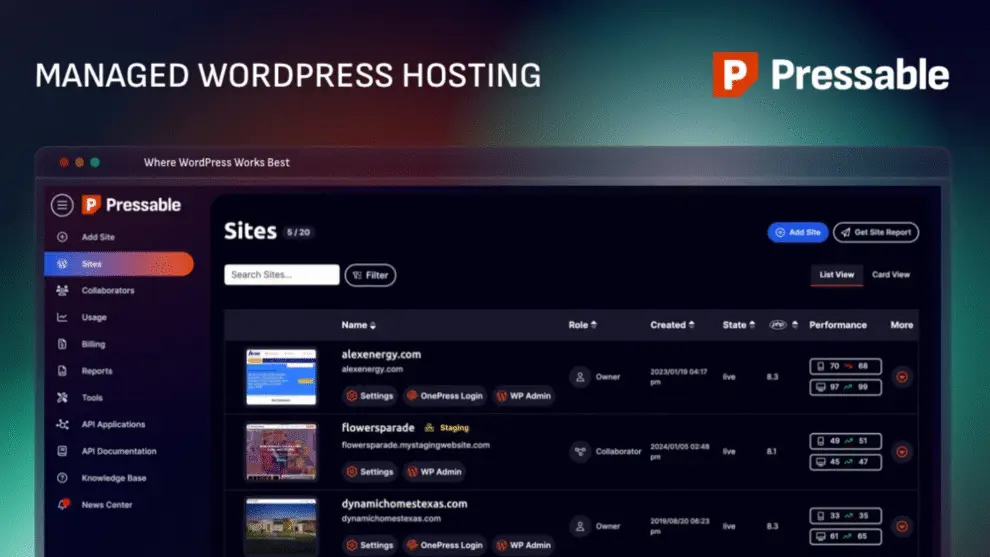Open the Usage section in sidebar

pos(94,318)
